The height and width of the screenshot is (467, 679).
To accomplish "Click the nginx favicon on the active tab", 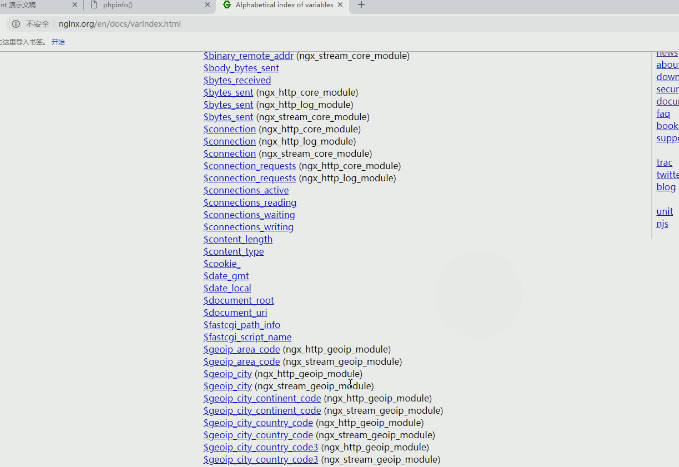I will pos(226,5).
